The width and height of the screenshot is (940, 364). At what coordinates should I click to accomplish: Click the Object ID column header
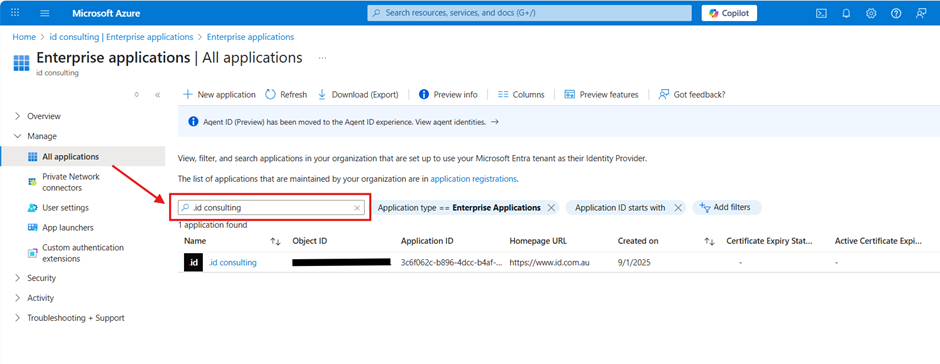(309, 241)
